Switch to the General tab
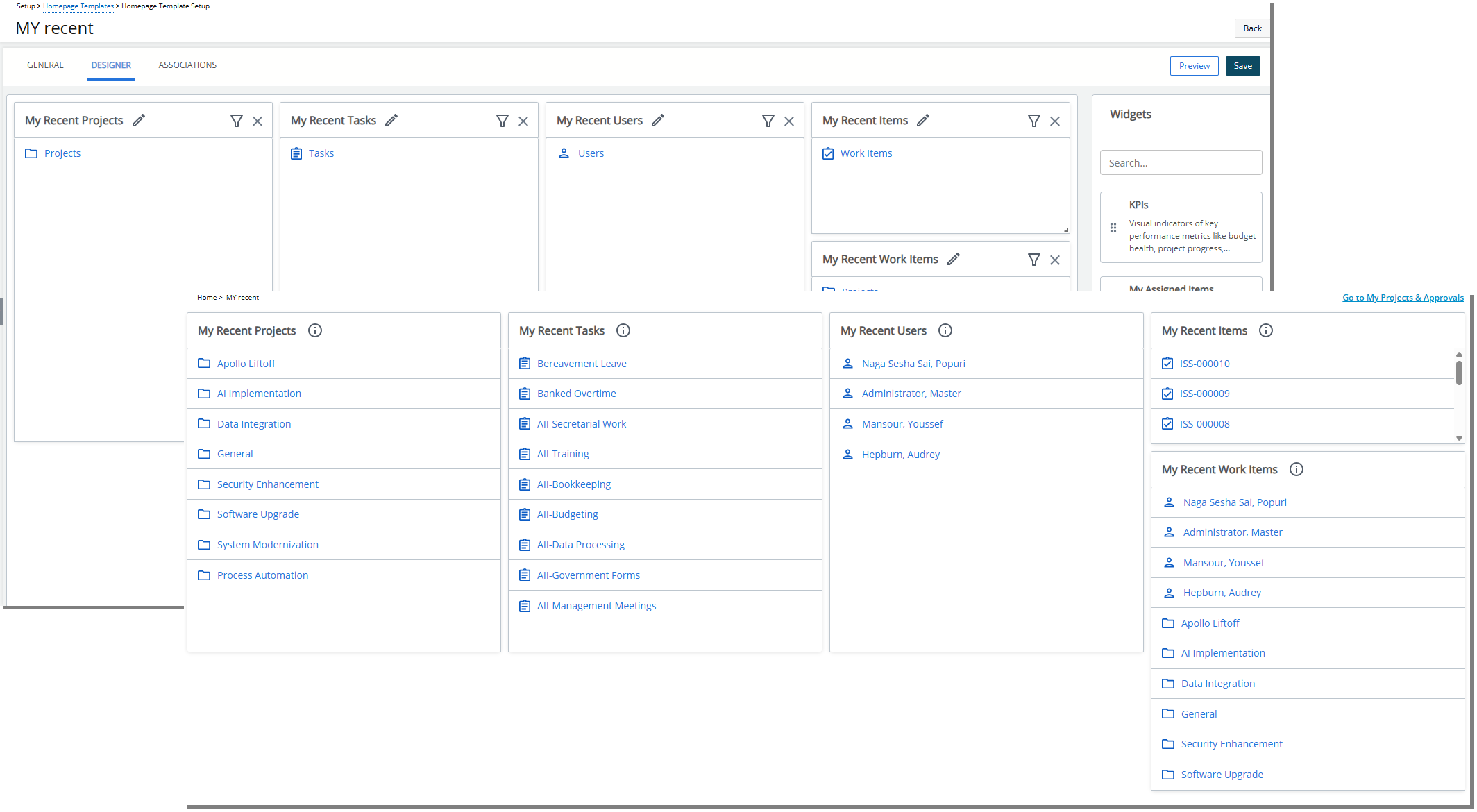The height and width of the screenshot is (812, 1477). (x=45, y=65)
